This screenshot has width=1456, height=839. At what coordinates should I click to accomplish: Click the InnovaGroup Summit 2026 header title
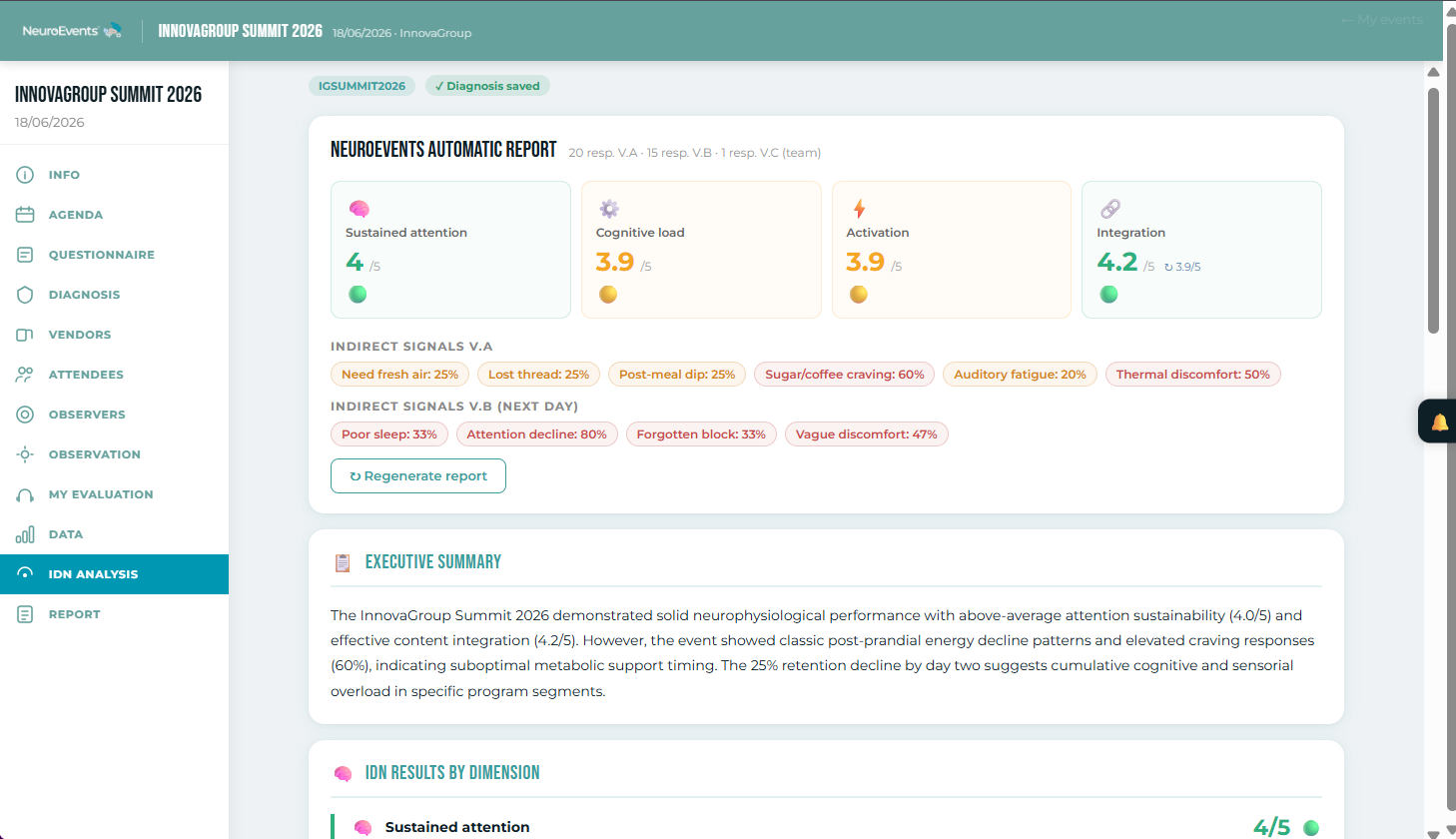tap(240, 31)
